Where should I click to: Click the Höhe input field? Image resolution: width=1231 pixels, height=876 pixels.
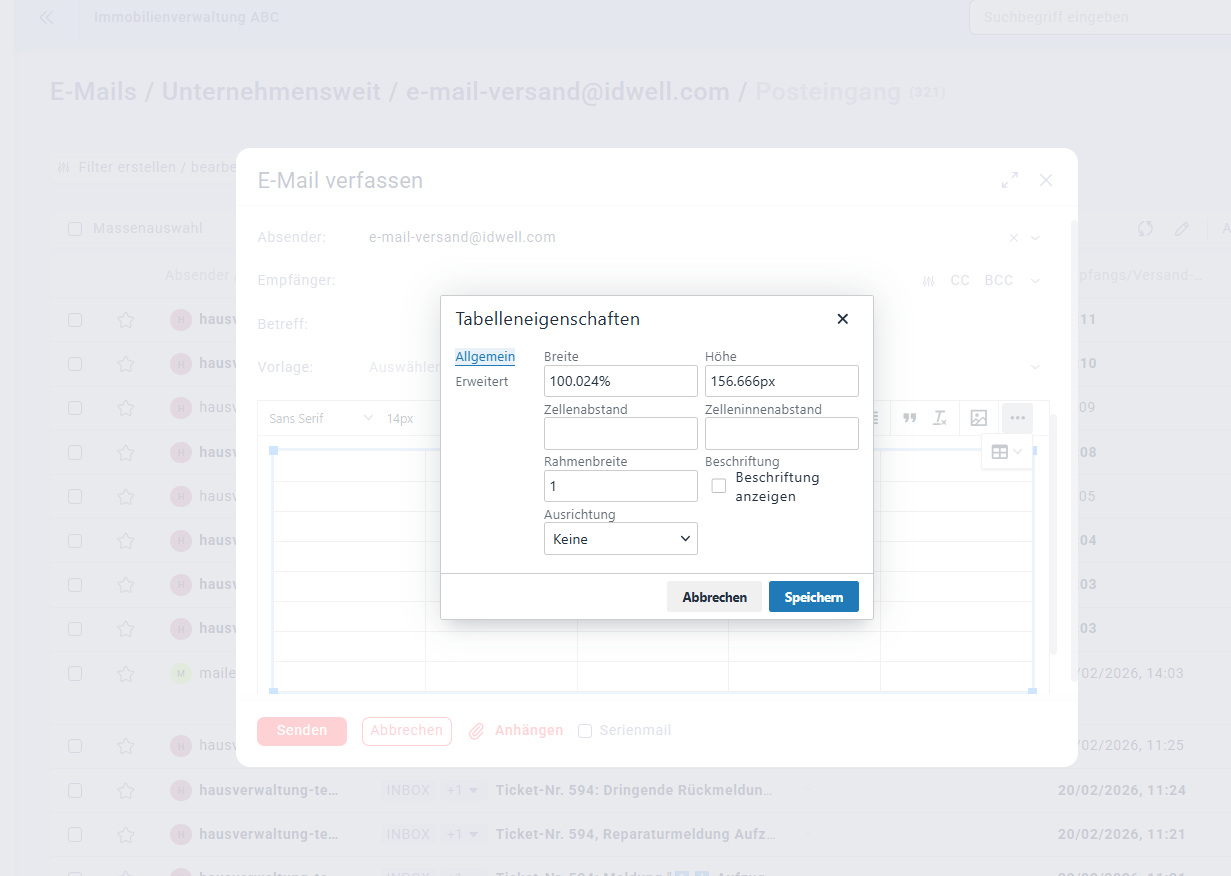pyautogui.click(x=781, y=381)
